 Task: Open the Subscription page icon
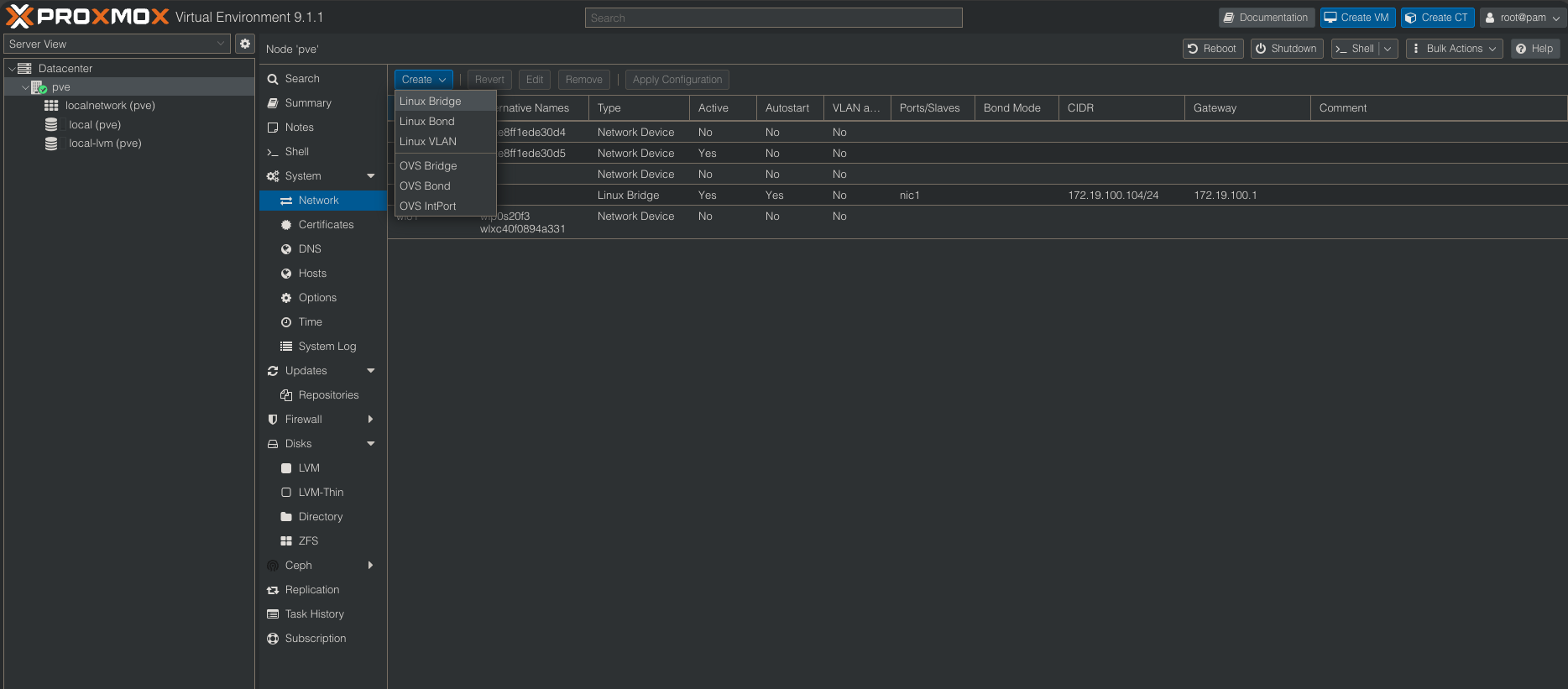273,639
